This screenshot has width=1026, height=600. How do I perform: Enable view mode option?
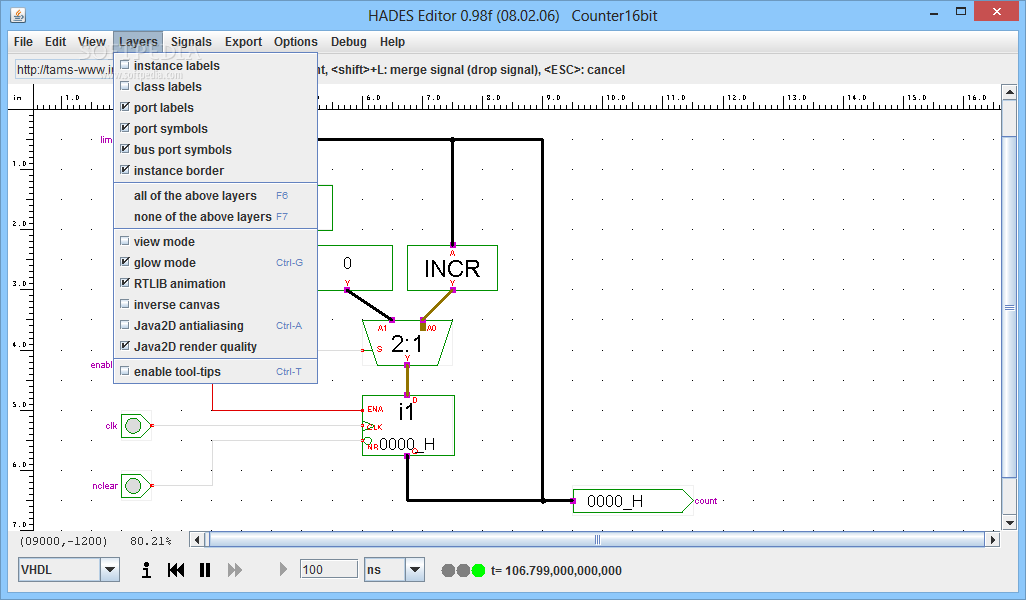(x=215, y=241)
